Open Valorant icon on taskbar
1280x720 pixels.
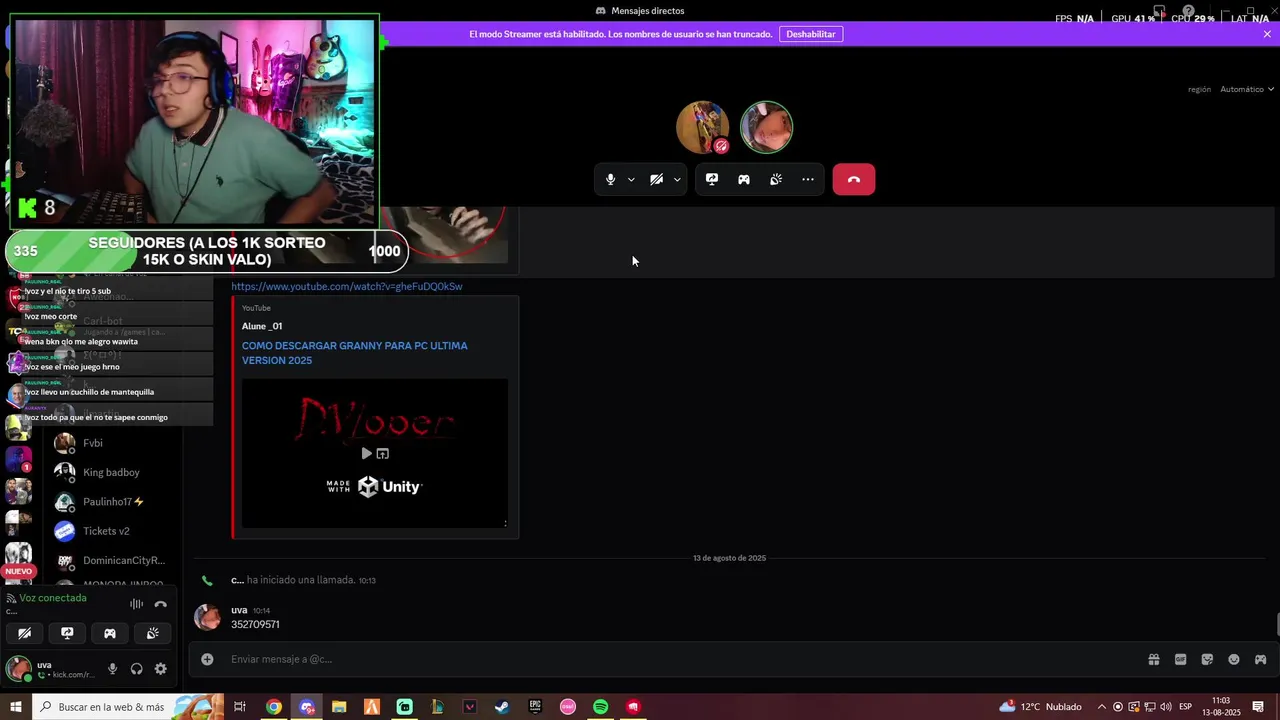pyautogui.click(x=470, y=707)
